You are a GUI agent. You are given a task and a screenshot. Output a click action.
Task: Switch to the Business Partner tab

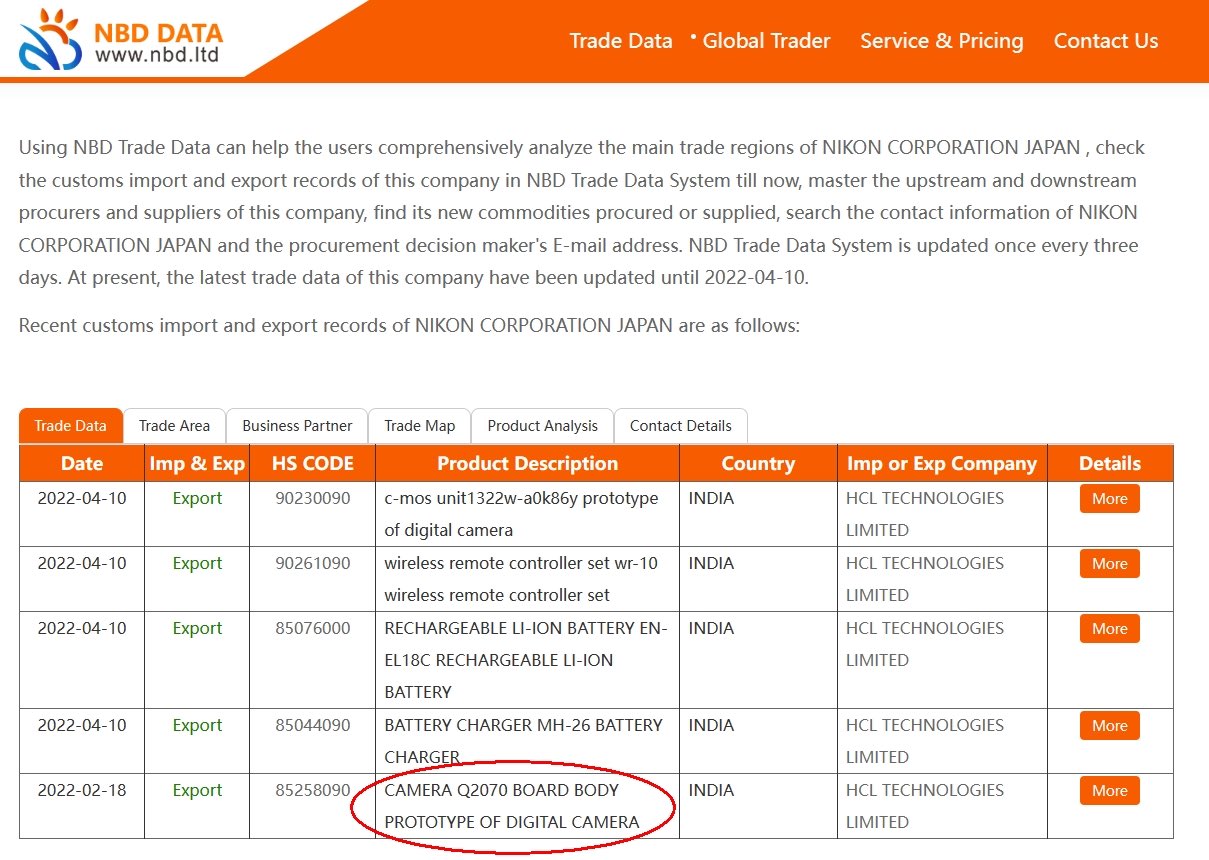click(297, 426)
